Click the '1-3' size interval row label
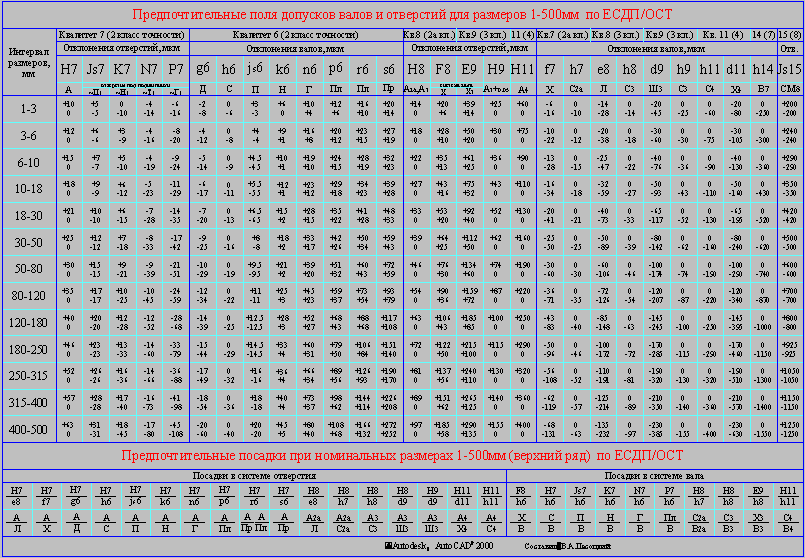This screenshot has width=805, height=558. [x=29, y=109]
